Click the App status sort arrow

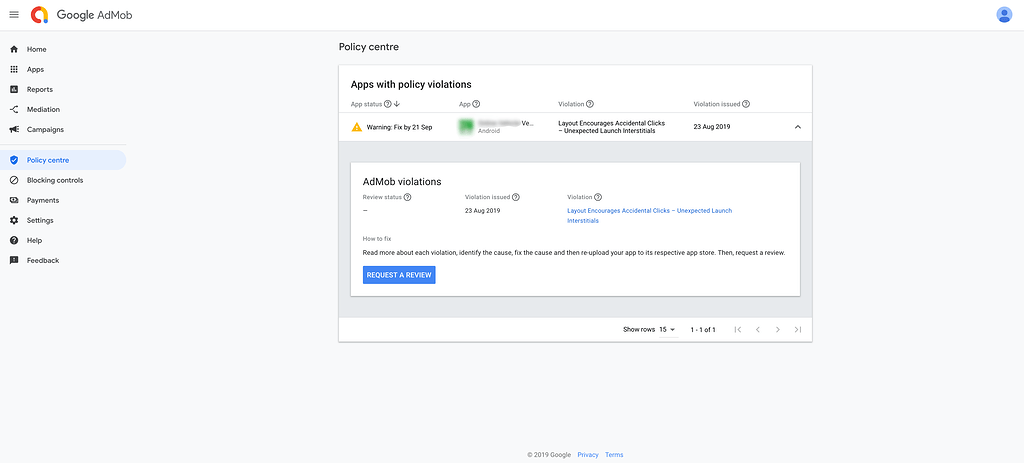point(396,104)
